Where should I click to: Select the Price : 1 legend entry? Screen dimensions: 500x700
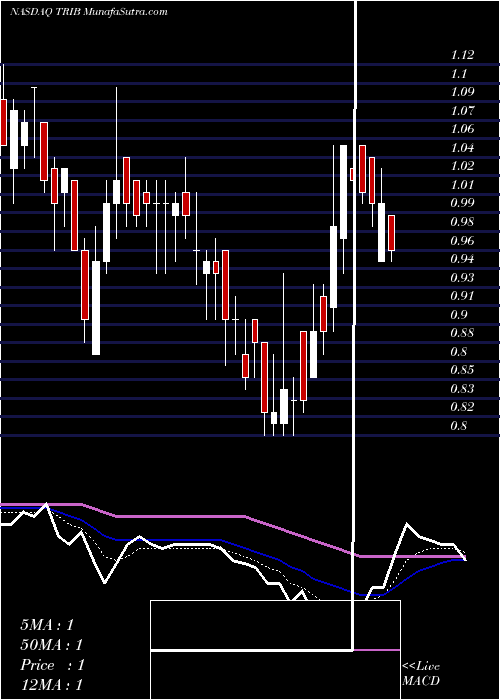point(52,665)
